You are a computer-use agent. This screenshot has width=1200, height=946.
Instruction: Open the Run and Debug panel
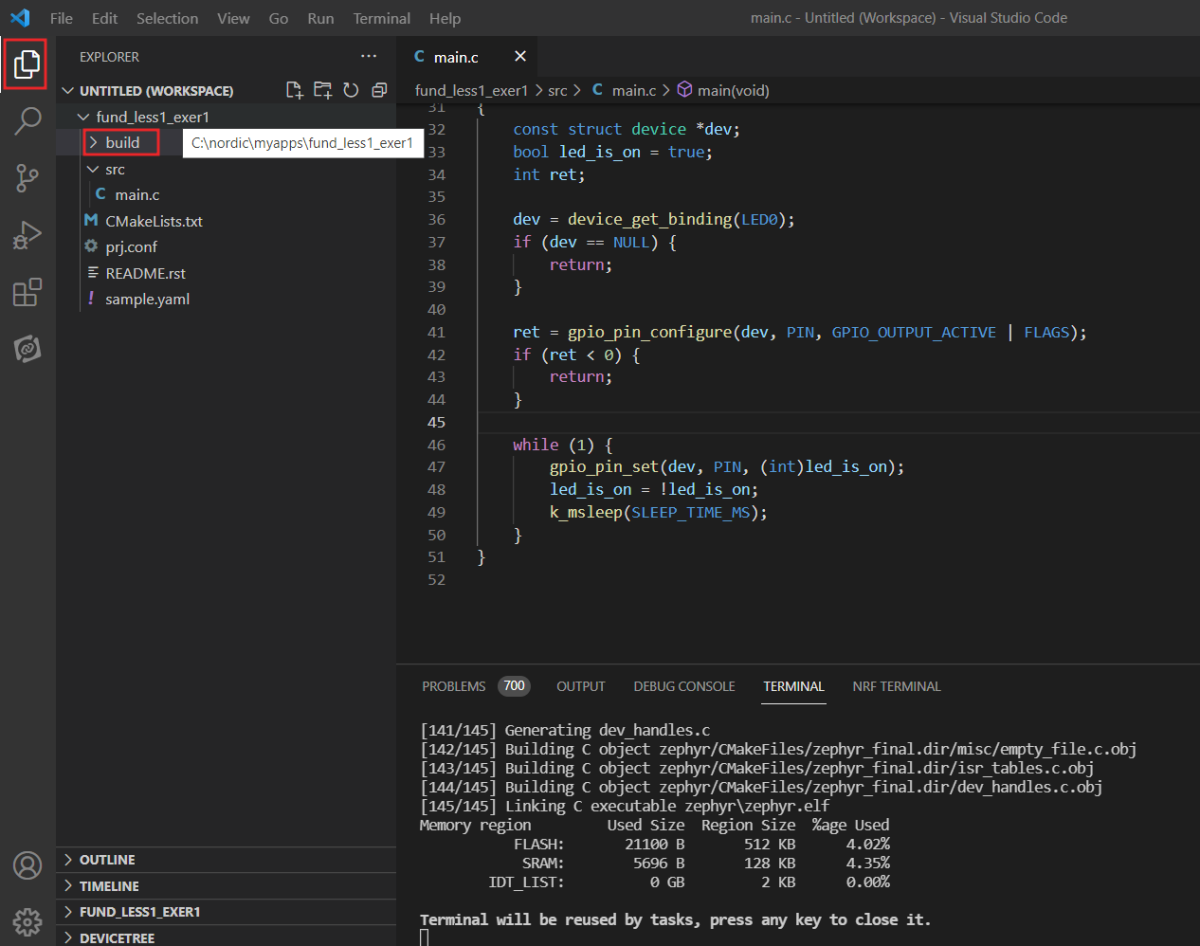pyautogui.click(x=27, y=234)
